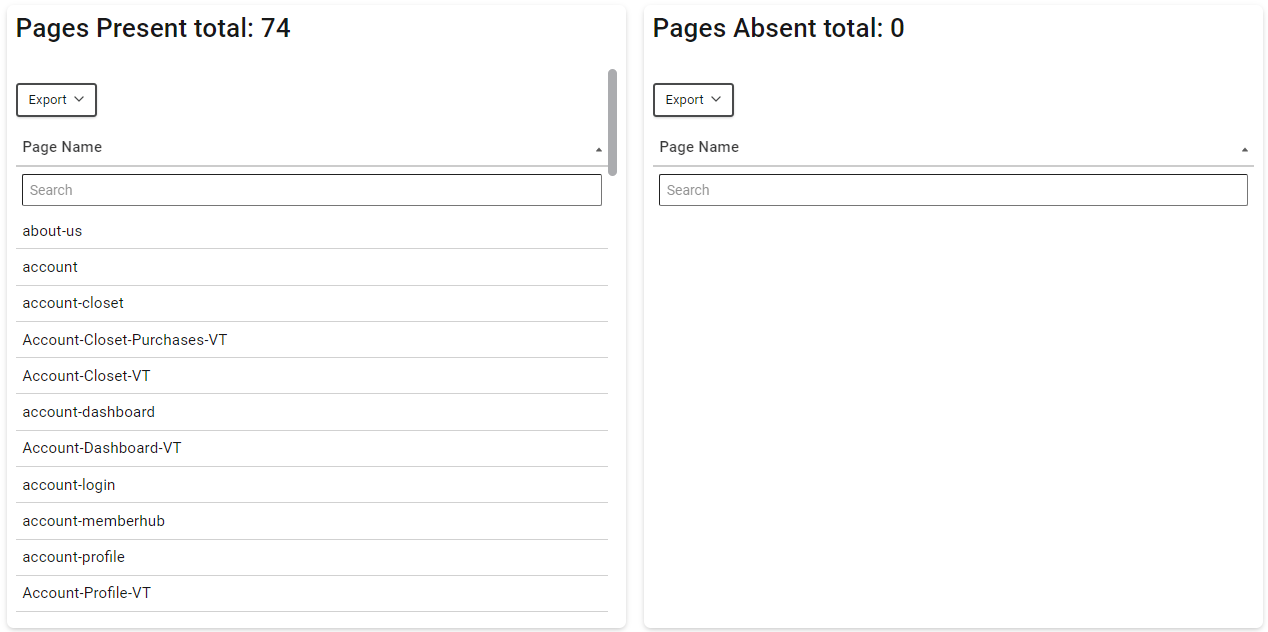Select the Account-Closet-Purchases-VT row
Image resolution: width=1268 pixels, height=632 pixels.
tap(312, 340)
